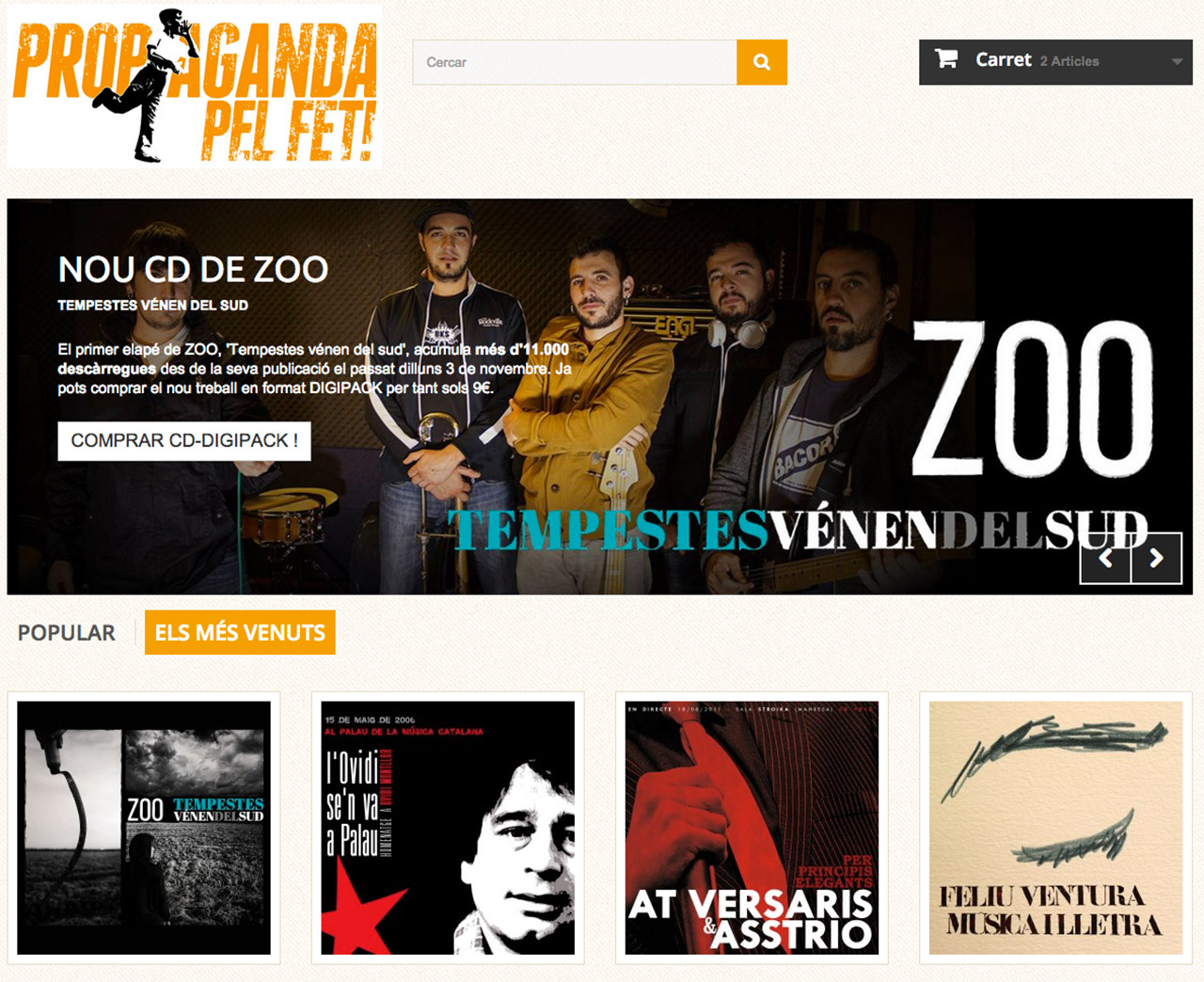Click the Tempestes Vénen del Sud subtitle text

[152, 306]
